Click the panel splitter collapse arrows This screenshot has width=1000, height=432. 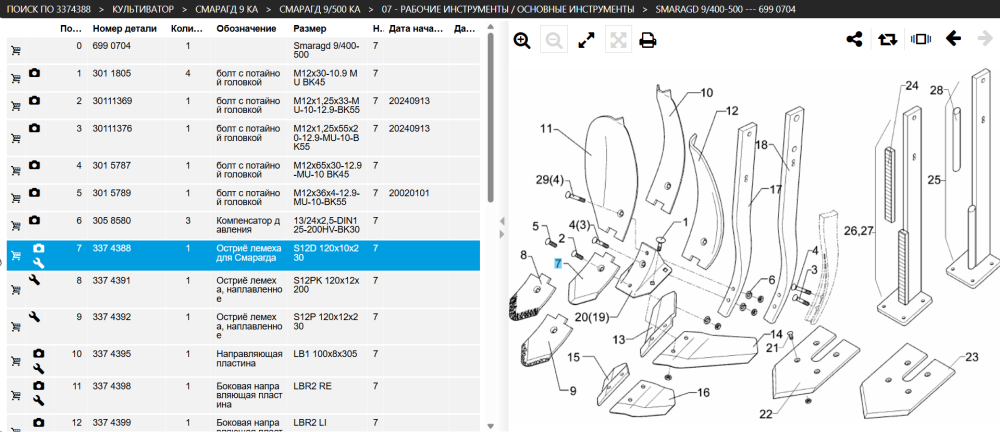click(502, 228)
